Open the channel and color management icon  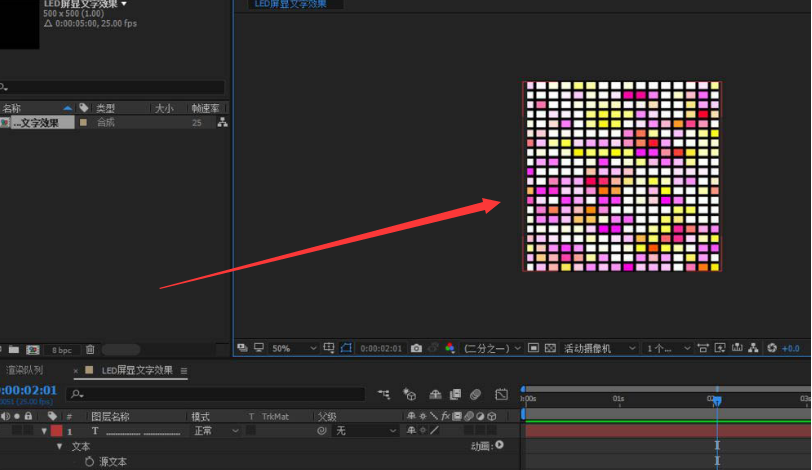(449, 348)
